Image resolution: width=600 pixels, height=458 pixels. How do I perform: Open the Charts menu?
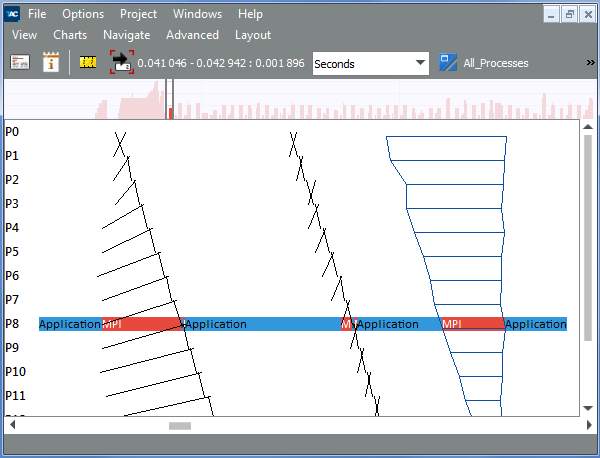[x=70, y=35]
